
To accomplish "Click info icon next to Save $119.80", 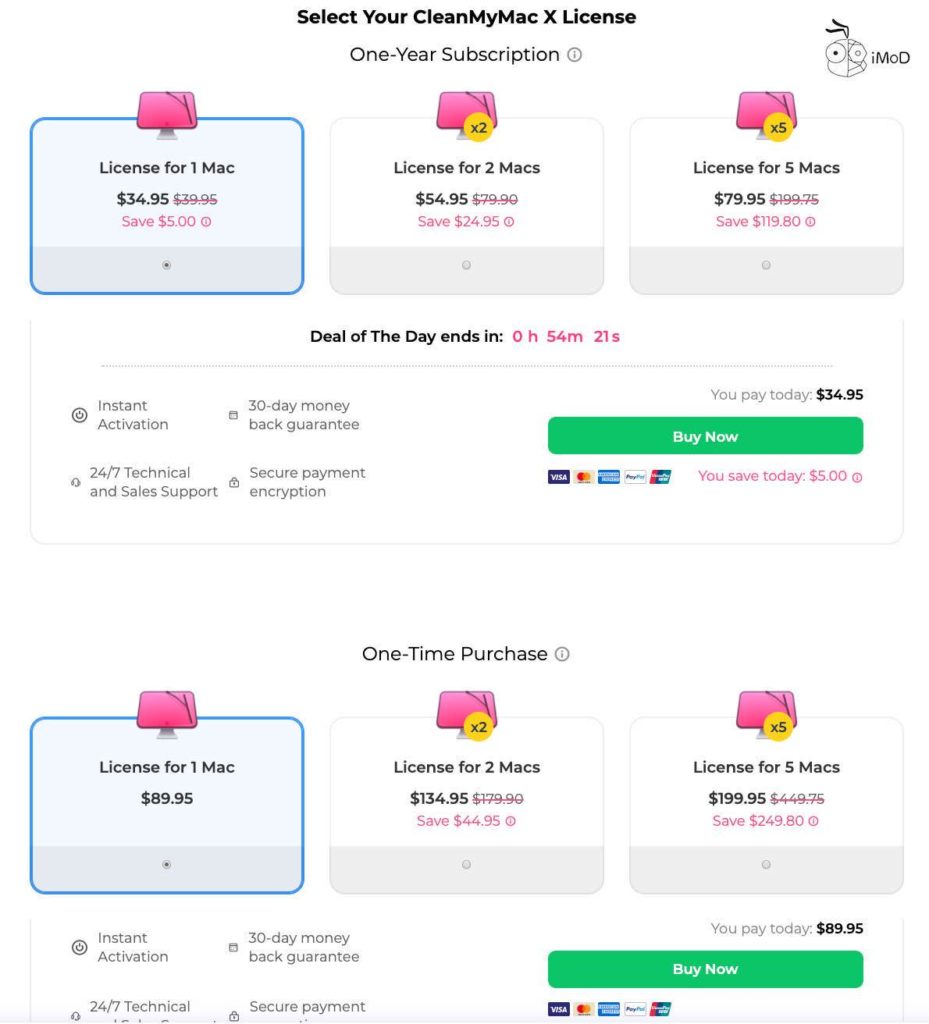I will 810,222.
